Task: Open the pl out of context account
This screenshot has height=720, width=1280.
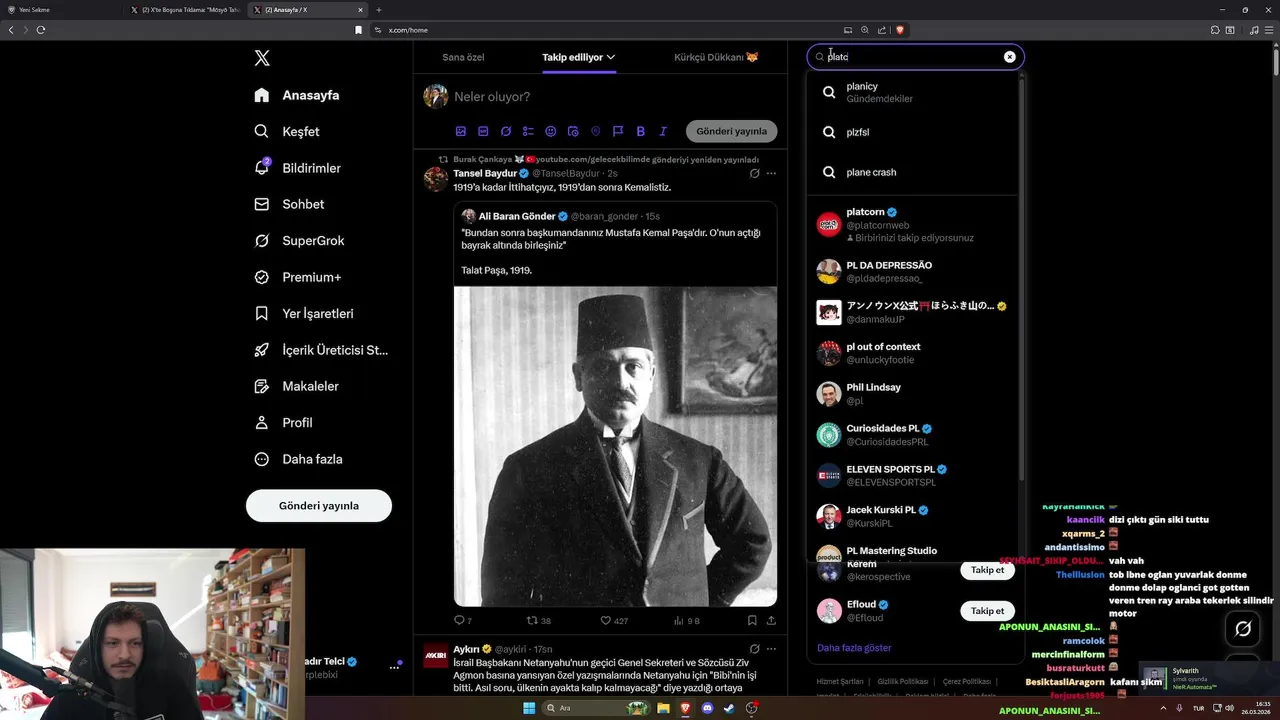Action: click(913, 353)
